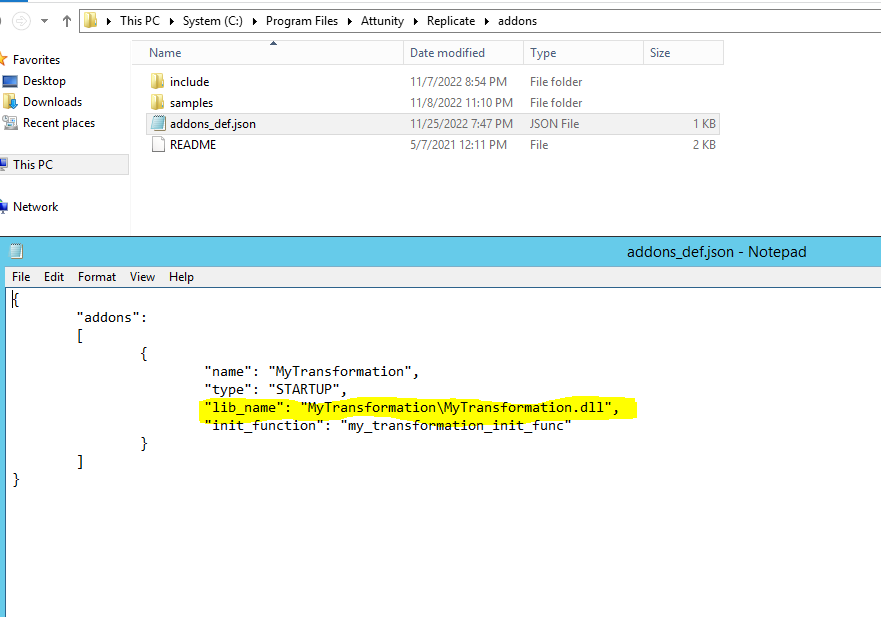Click the Notepad icon in title bar
Image resolution: width=881 pixels, height=617 pixels.
coord(16,252)
